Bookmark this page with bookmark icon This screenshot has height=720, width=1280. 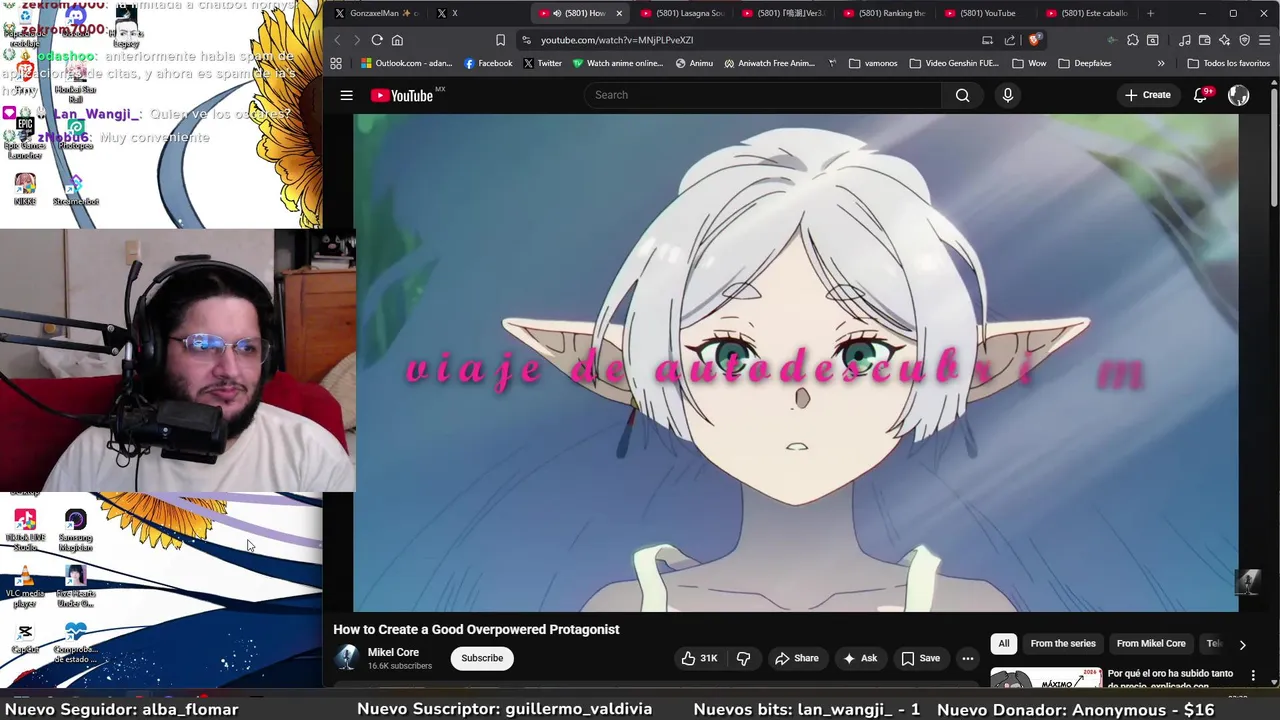[500, 40]
